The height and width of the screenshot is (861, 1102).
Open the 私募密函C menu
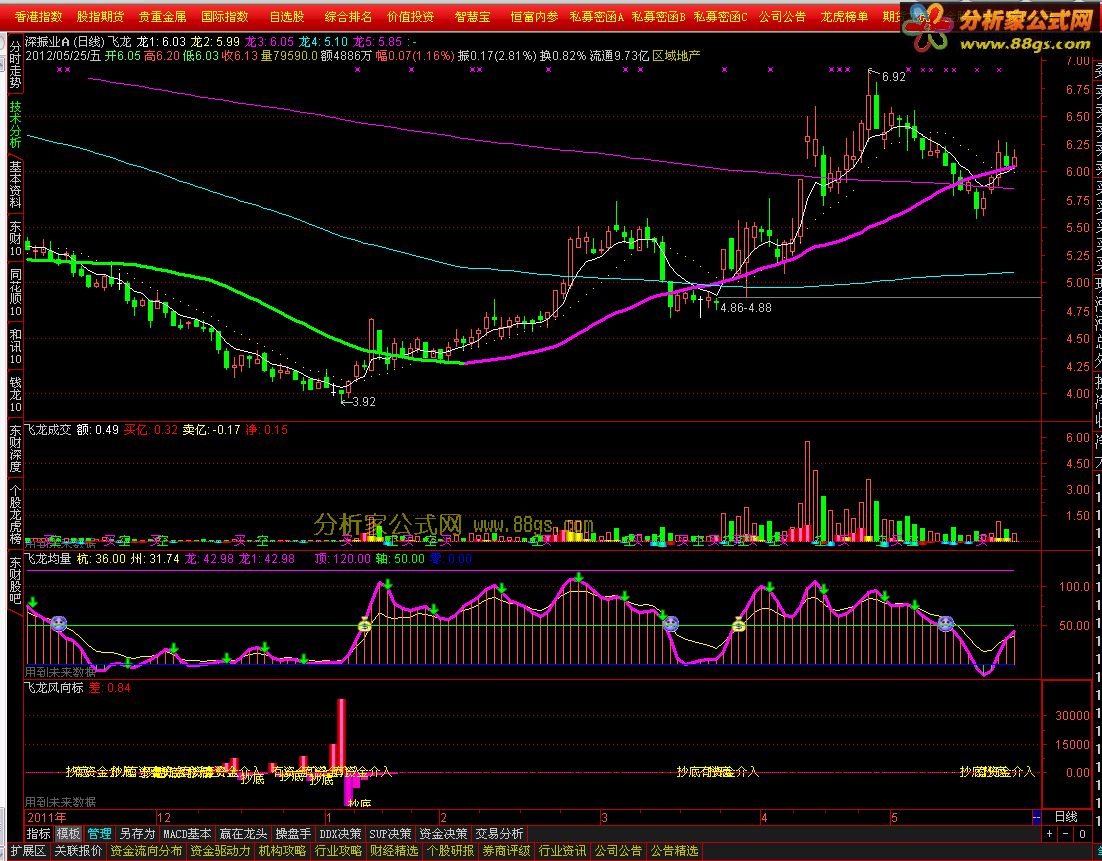(720, 16)
